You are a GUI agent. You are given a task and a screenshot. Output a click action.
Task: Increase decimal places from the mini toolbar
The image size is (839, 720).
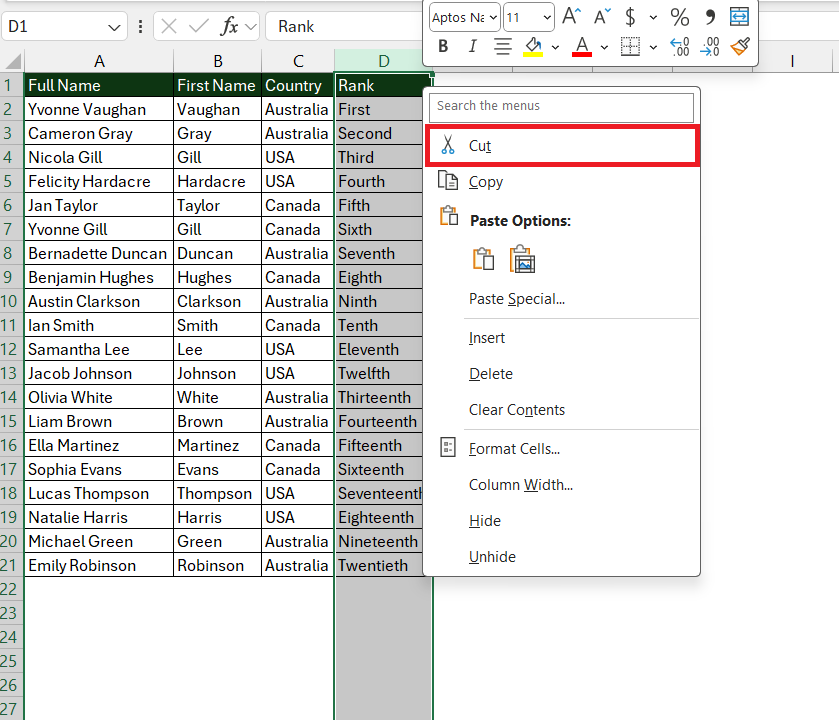pos(680,46)
